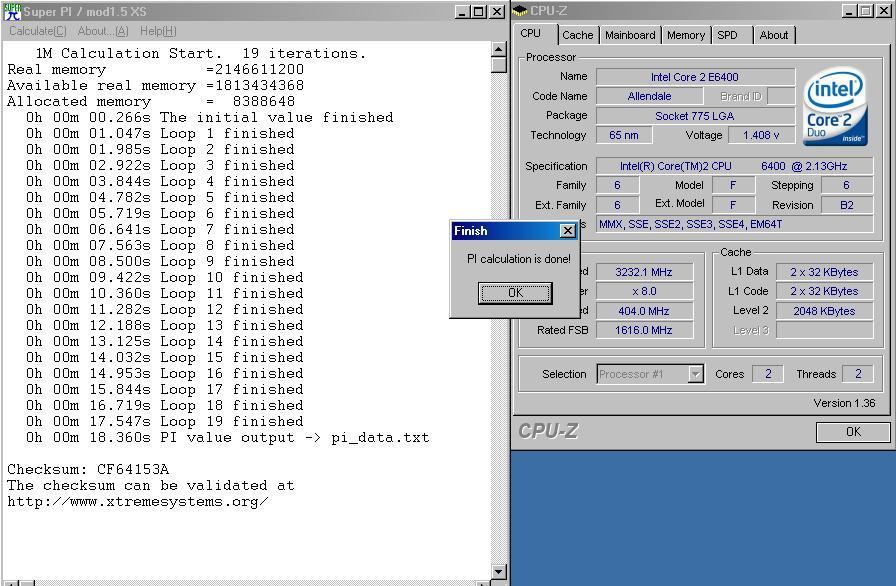Click the Version 1.36 label
Screen dimensions: 896x586
point(845,403)
